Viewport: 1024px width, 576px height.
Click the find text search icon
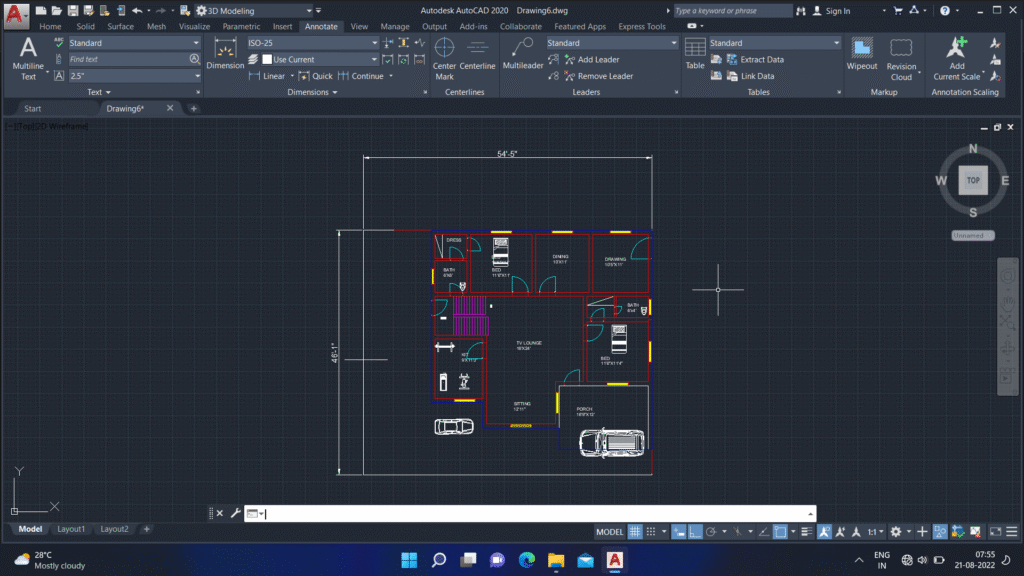[x=194, y=59]
